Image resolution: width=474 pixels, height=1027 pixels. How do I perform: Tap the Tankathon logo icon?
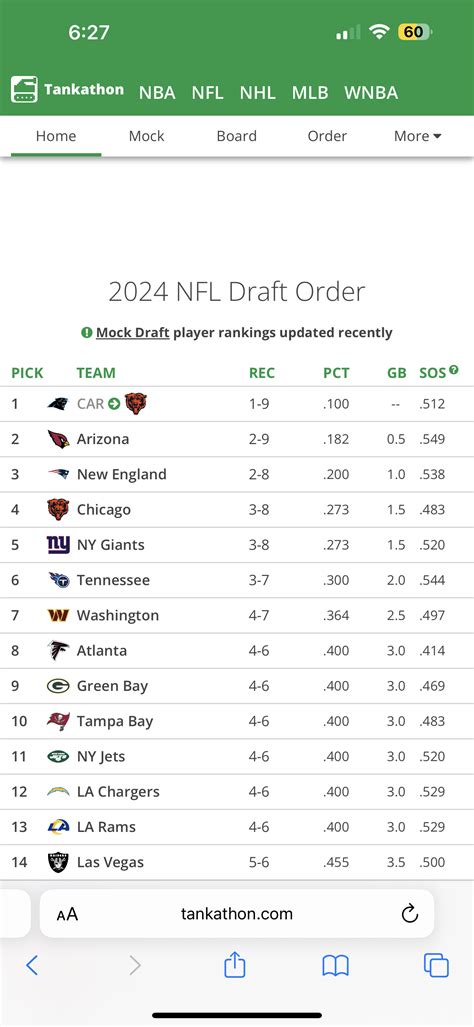pos(24,90)
